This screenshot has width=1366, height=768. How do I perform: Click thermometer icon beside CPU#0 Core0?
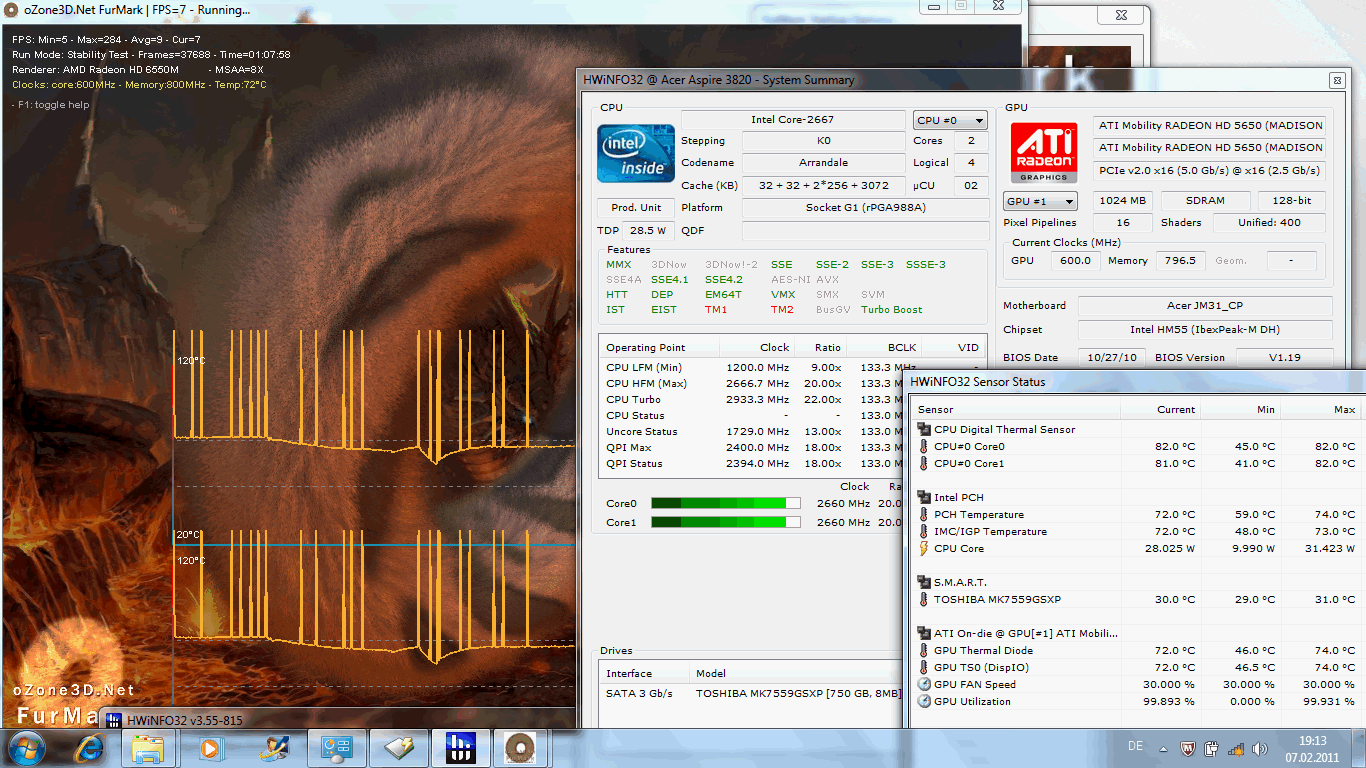point(924,447)
